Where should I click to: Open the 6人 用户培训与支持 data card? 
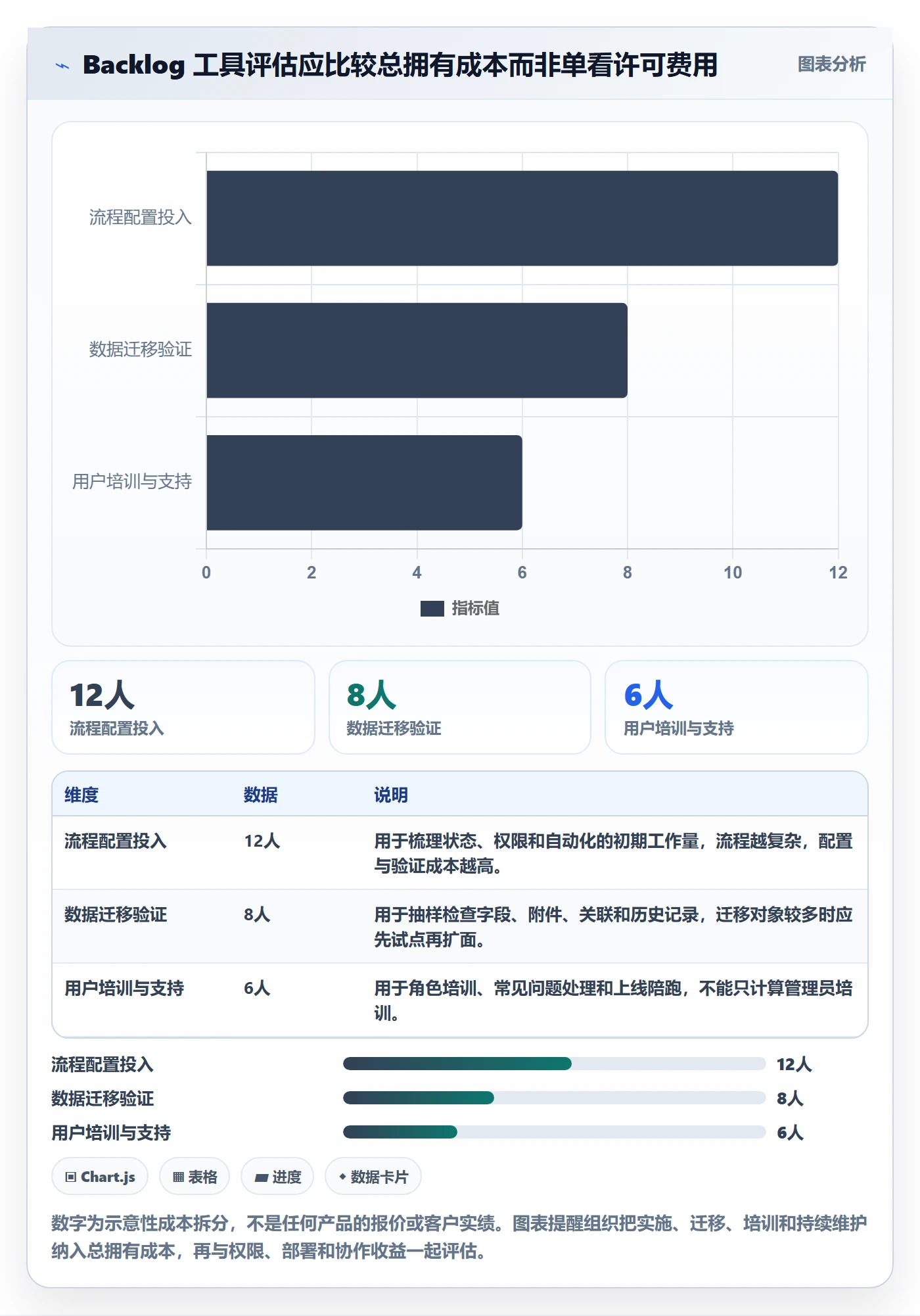coord(736,707)
